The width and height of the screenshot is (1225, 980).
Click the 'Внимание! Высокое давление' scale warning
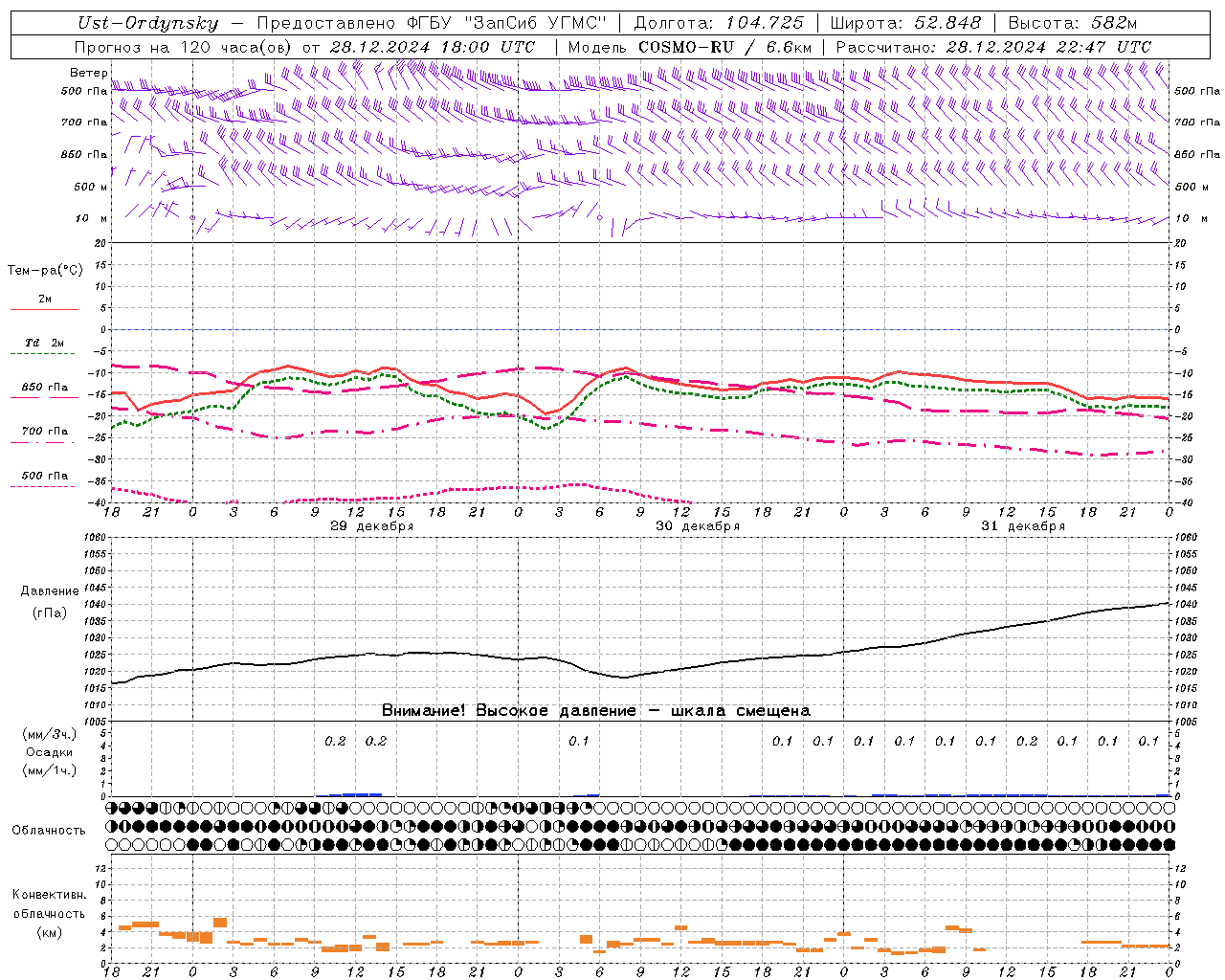[509, 711]
